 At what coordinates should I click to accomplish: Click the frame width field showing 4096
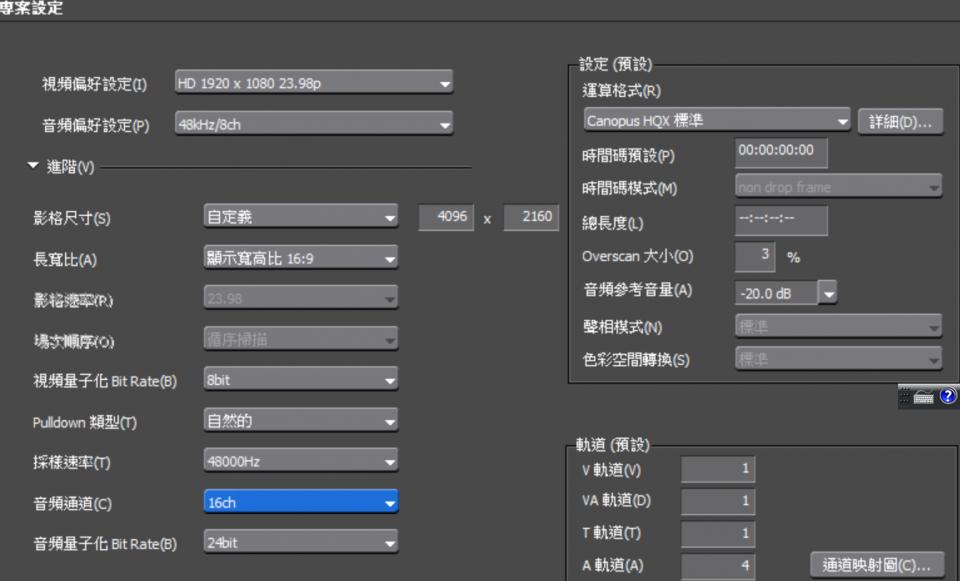click(x=446, y=217)
